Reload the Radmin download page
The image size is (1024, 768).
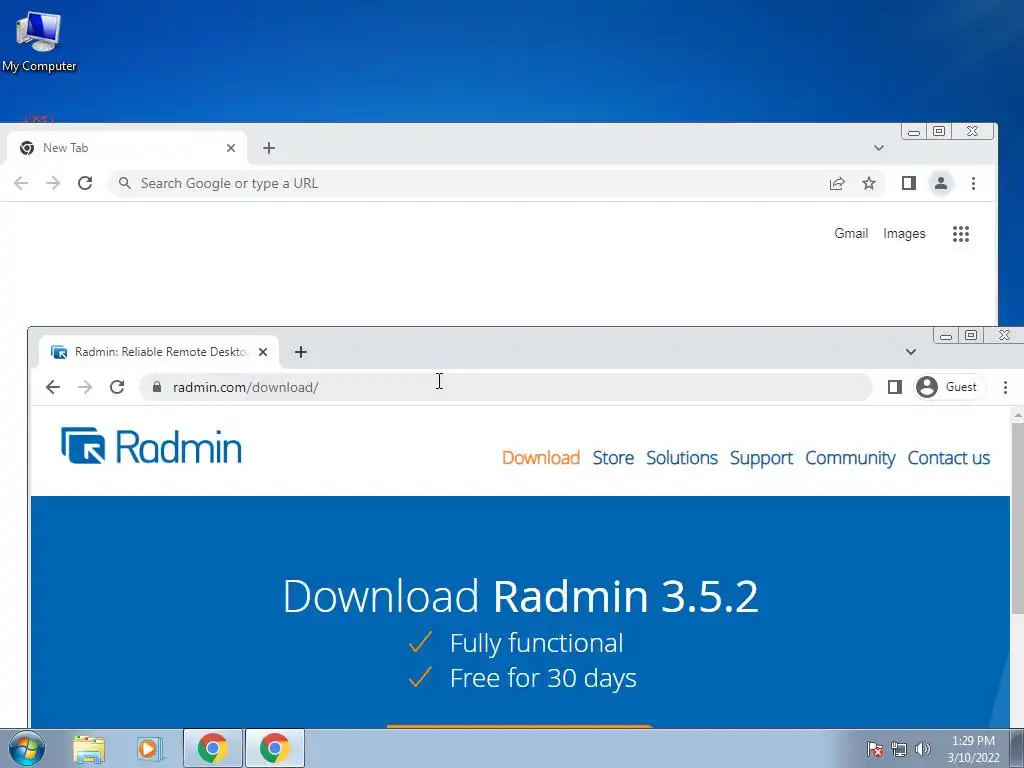pyautogui.click(x=117, y=387)
